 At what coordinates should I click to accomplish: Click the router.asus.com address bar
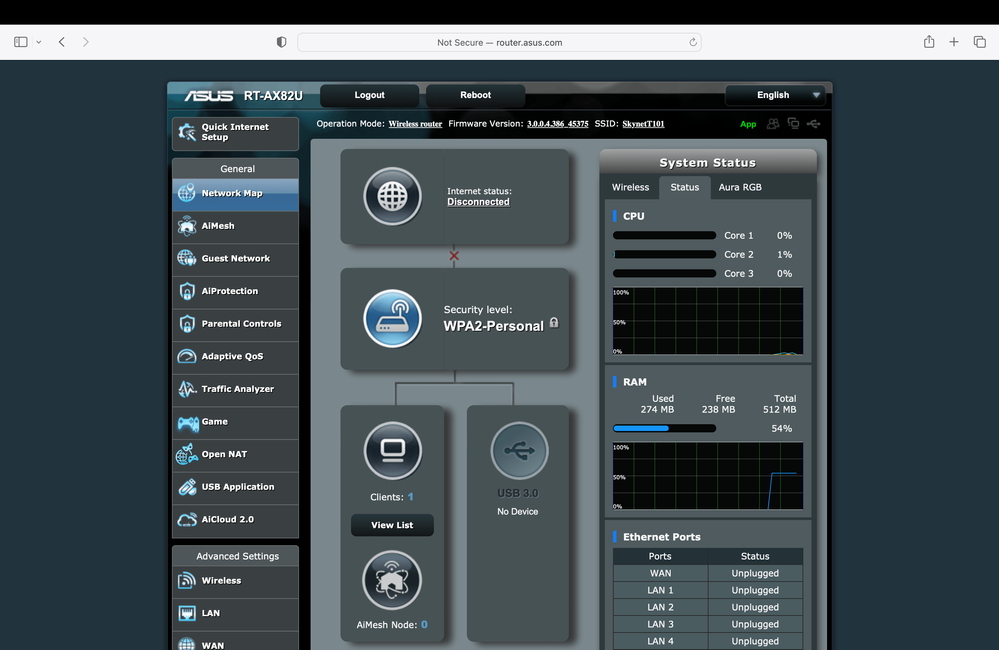pyautogui.click(x=499, y=43)
